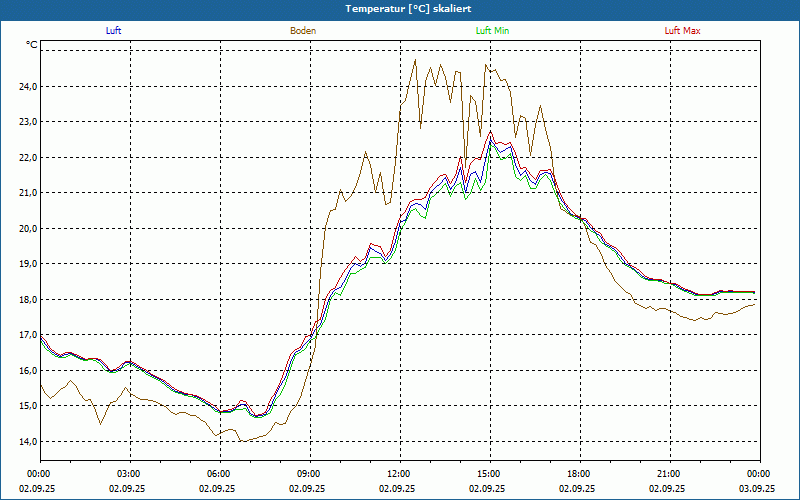Click the 14,0 y-axis tick label
This screenshot has width=800, height=500.
pos(28,442)
